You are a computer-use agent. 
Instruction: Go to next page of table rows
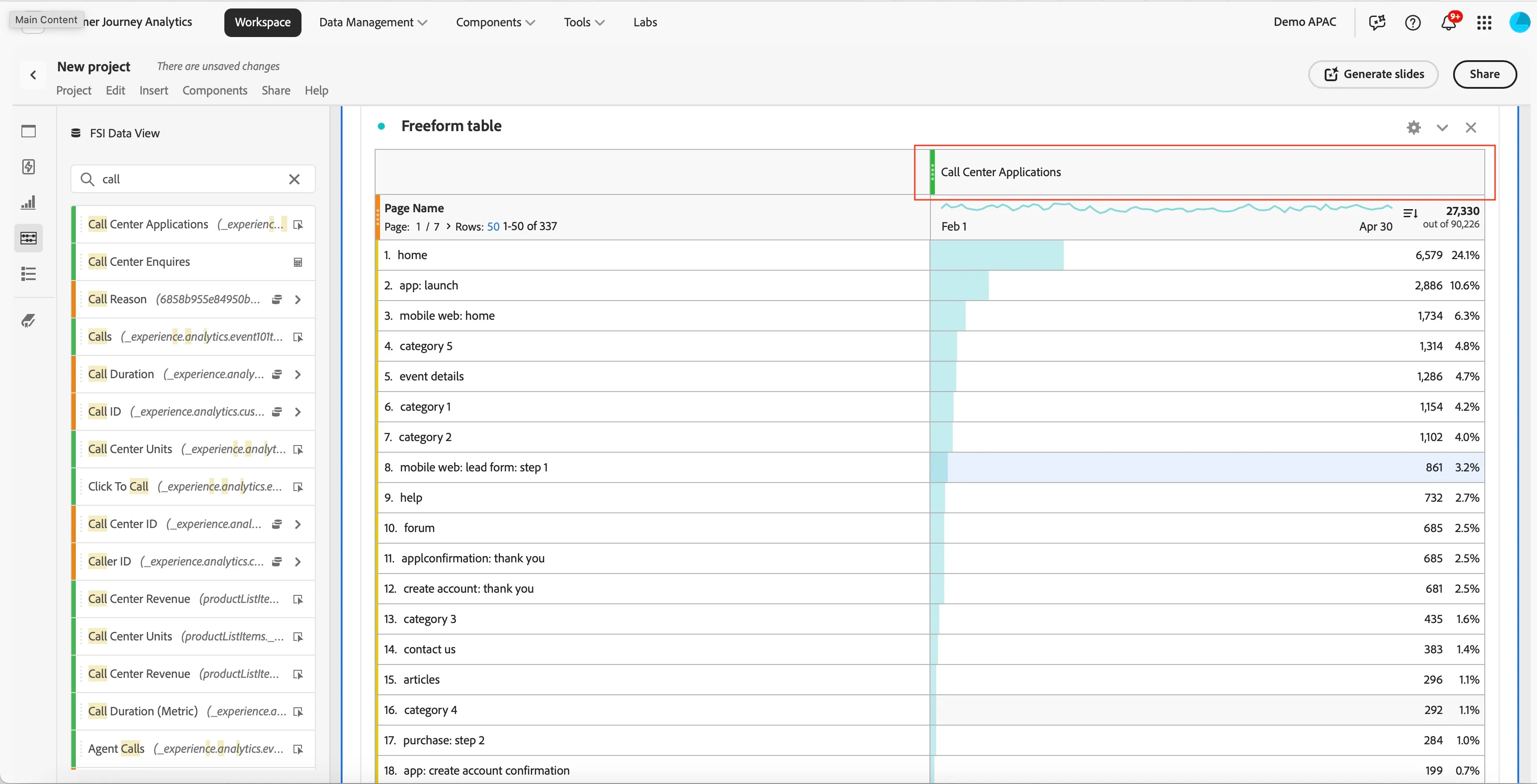tap(448, 226)
